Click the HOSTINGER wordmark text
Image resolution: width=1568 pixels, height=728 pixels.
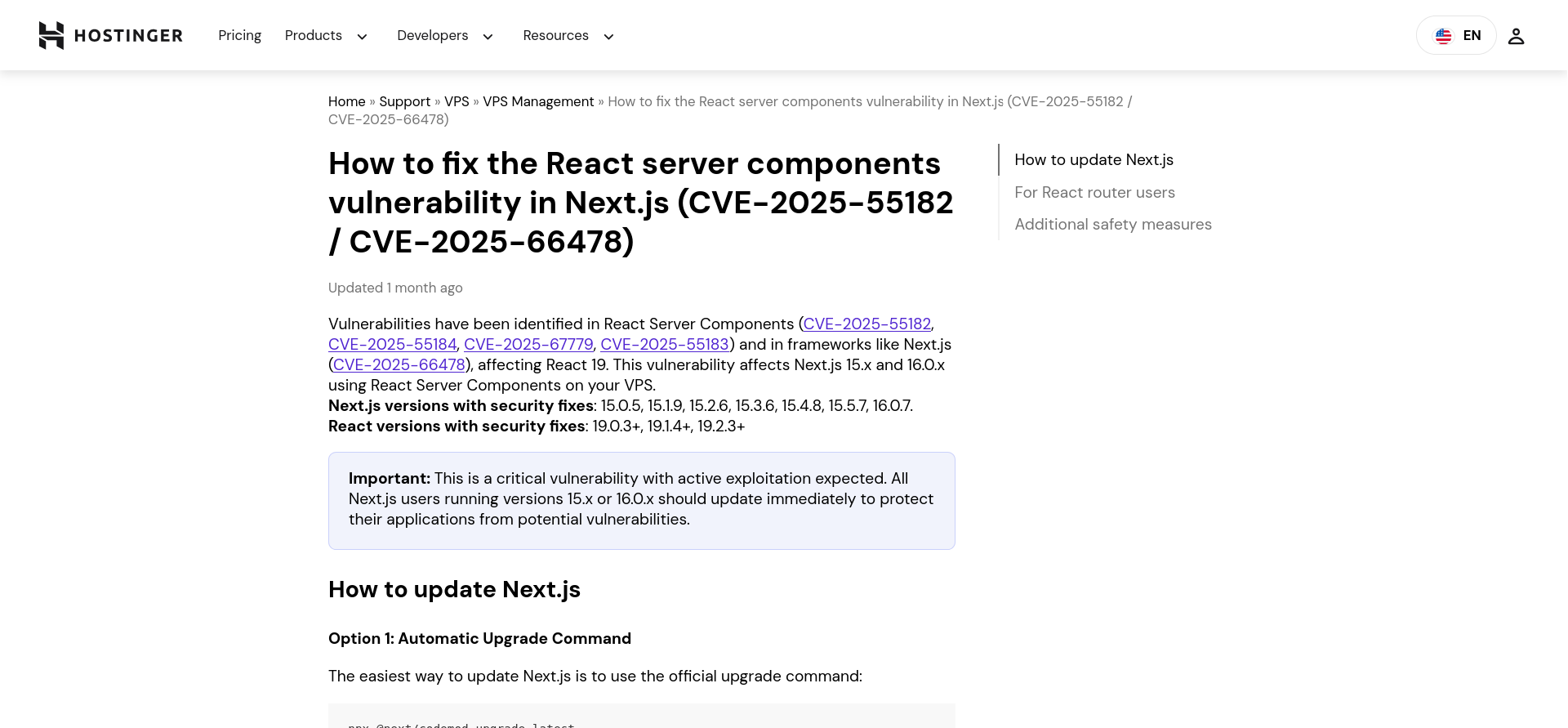coord(128,36)
